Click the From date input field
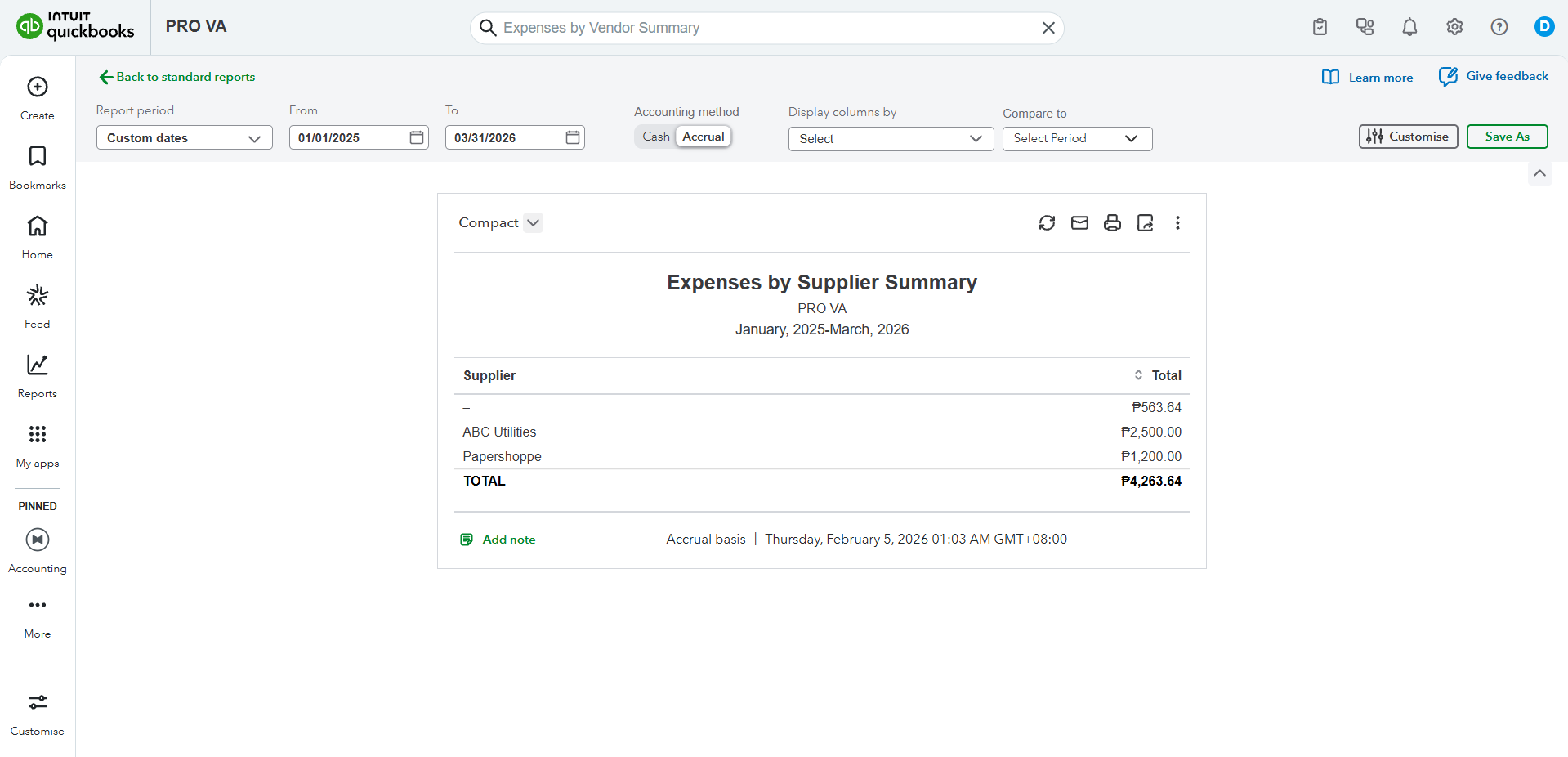This screenshot has height=757, width=1568. pyautogui.click(x=350, y=138)
